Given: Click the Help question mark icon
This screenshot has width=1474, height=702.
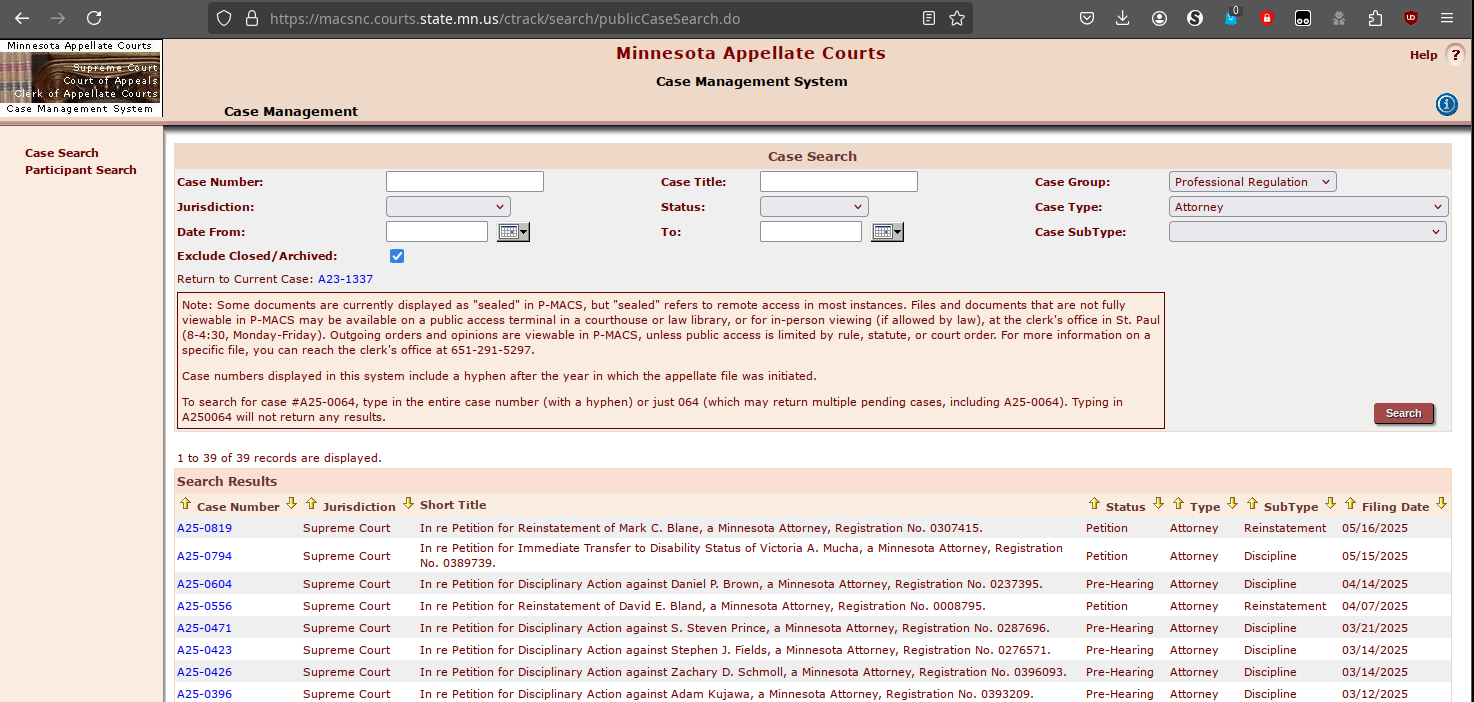Looking at the screenshot, I should pos(1455,55).
